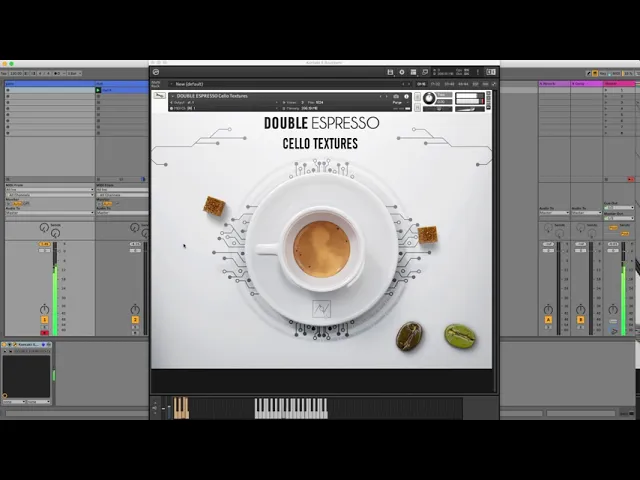Click the X-Y pad in Ableton device view
The image size is (640, 480).
tap(27, 376)
